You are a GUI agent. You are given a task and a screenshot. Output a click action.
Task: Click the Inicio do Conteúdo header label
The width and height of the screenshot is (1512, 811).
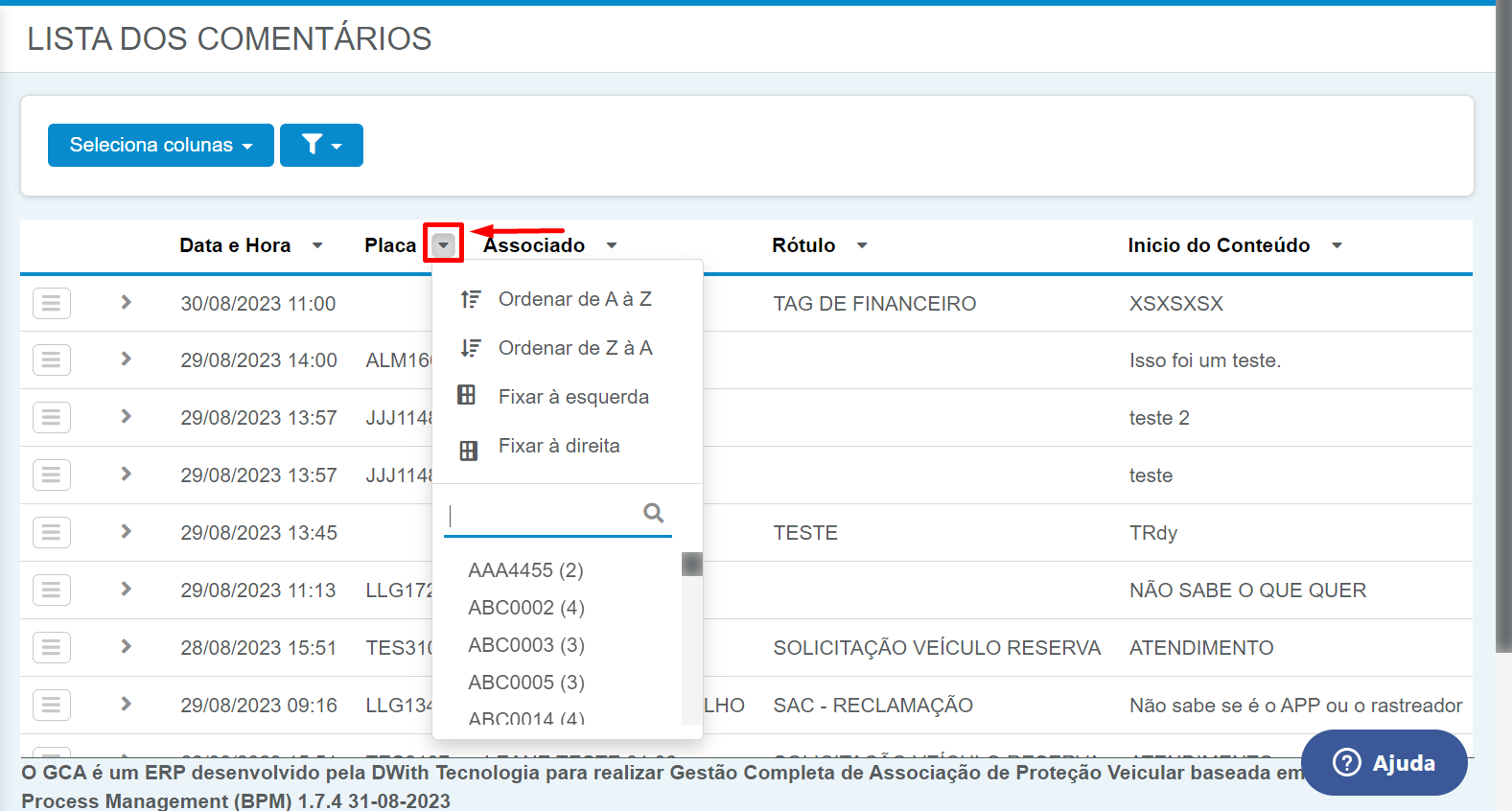1219,245
